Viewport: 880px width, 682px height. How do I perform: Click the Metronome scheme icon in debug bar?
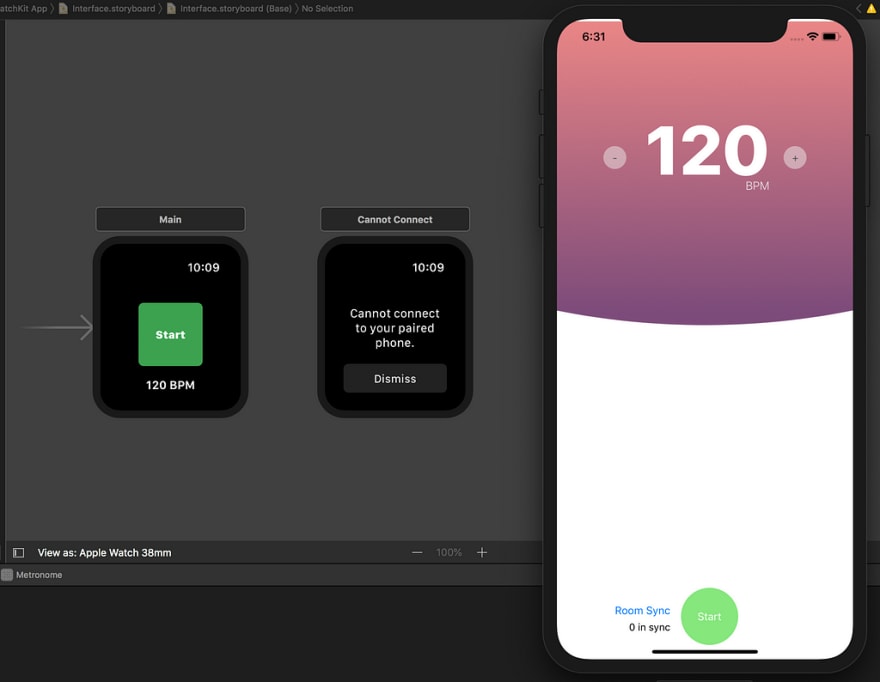tap(7, 575)
